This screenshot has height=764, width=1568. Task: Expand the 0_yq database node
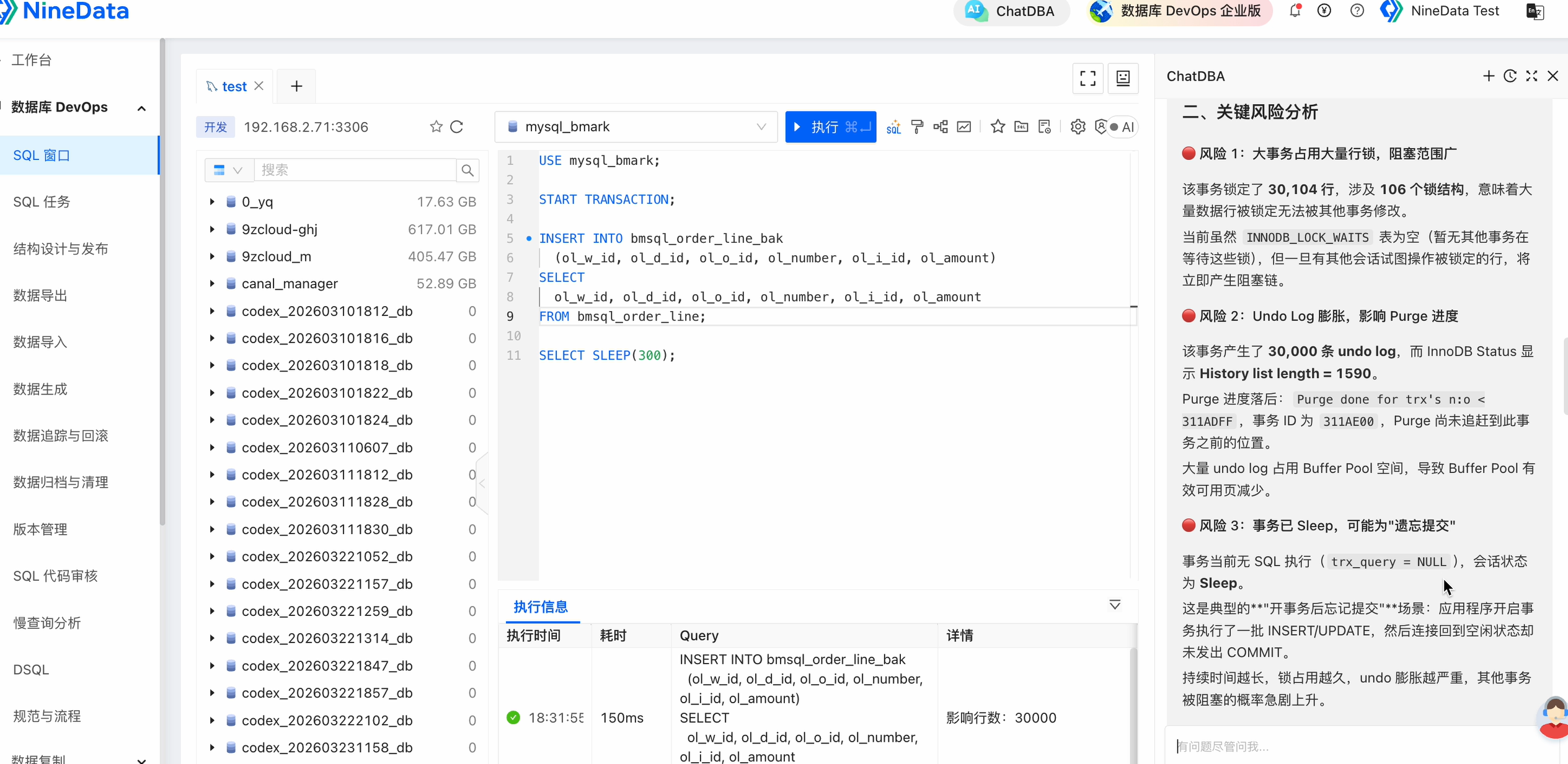(x=212, y=202)
